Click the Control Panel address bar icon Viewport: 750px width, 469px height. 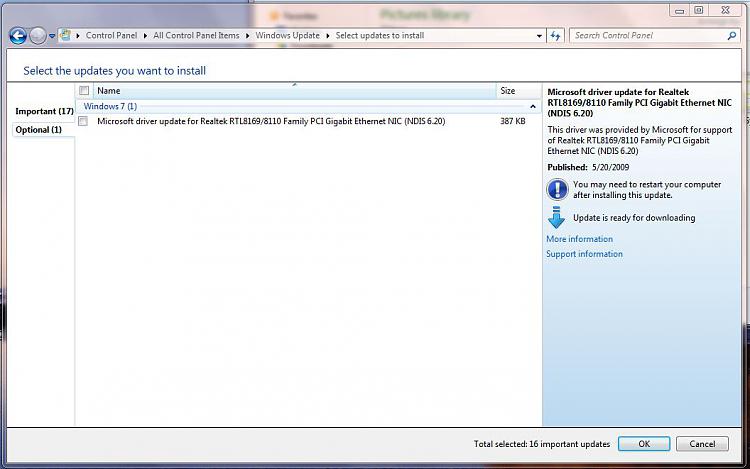[66, 35]
